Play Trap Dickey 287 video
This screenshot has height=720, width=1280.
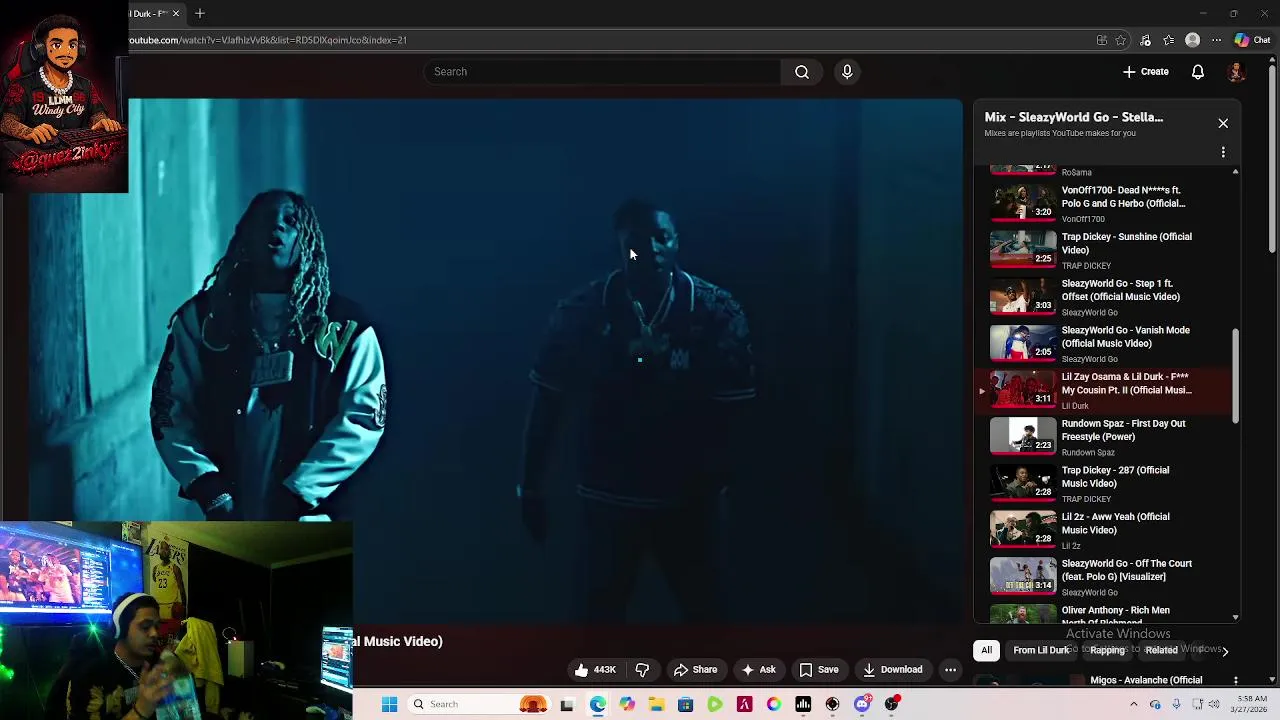[x=1104, y=483]
